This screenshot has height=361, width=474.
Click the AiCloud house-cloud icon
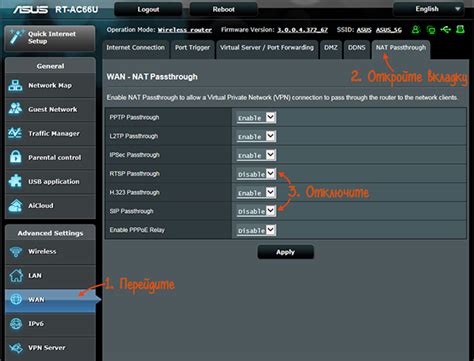click(15, 205)
